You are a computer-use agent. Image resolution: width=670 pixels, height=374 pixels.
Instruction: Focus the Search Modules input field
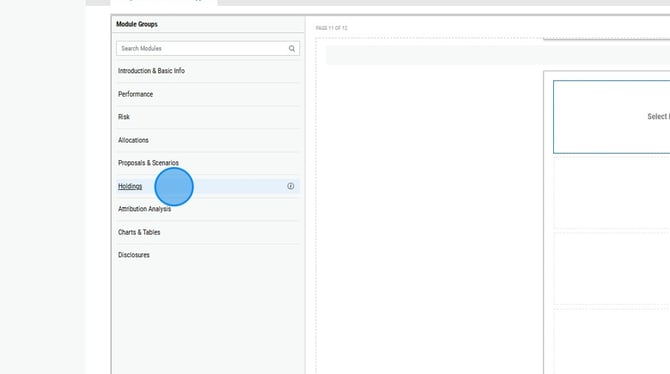tap(208, 48)
